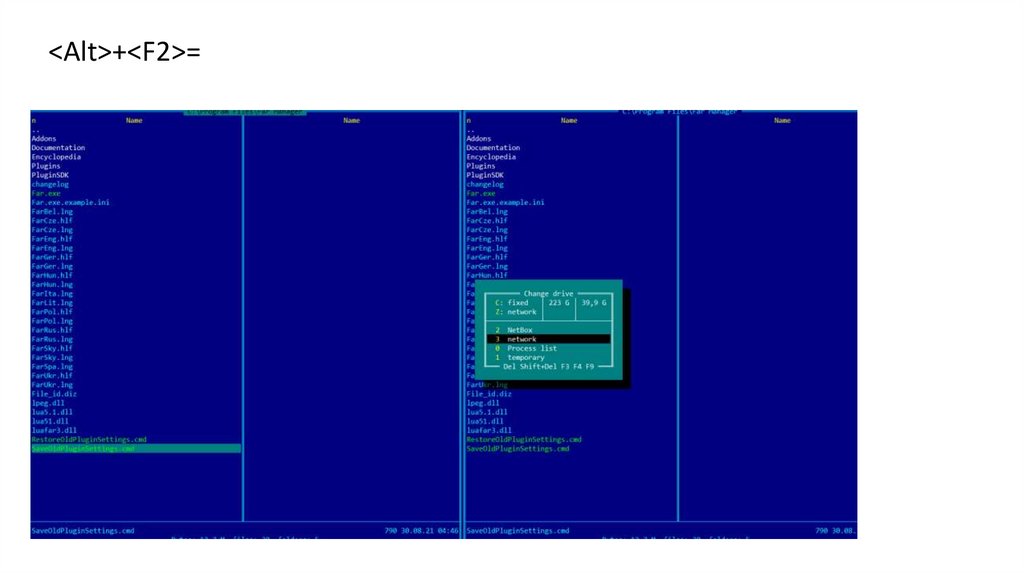Image resolution: width=1024 pixels, height=574 pixels.
Task: Select PluginSDK folder in left panel
Action: coord(50,176)
